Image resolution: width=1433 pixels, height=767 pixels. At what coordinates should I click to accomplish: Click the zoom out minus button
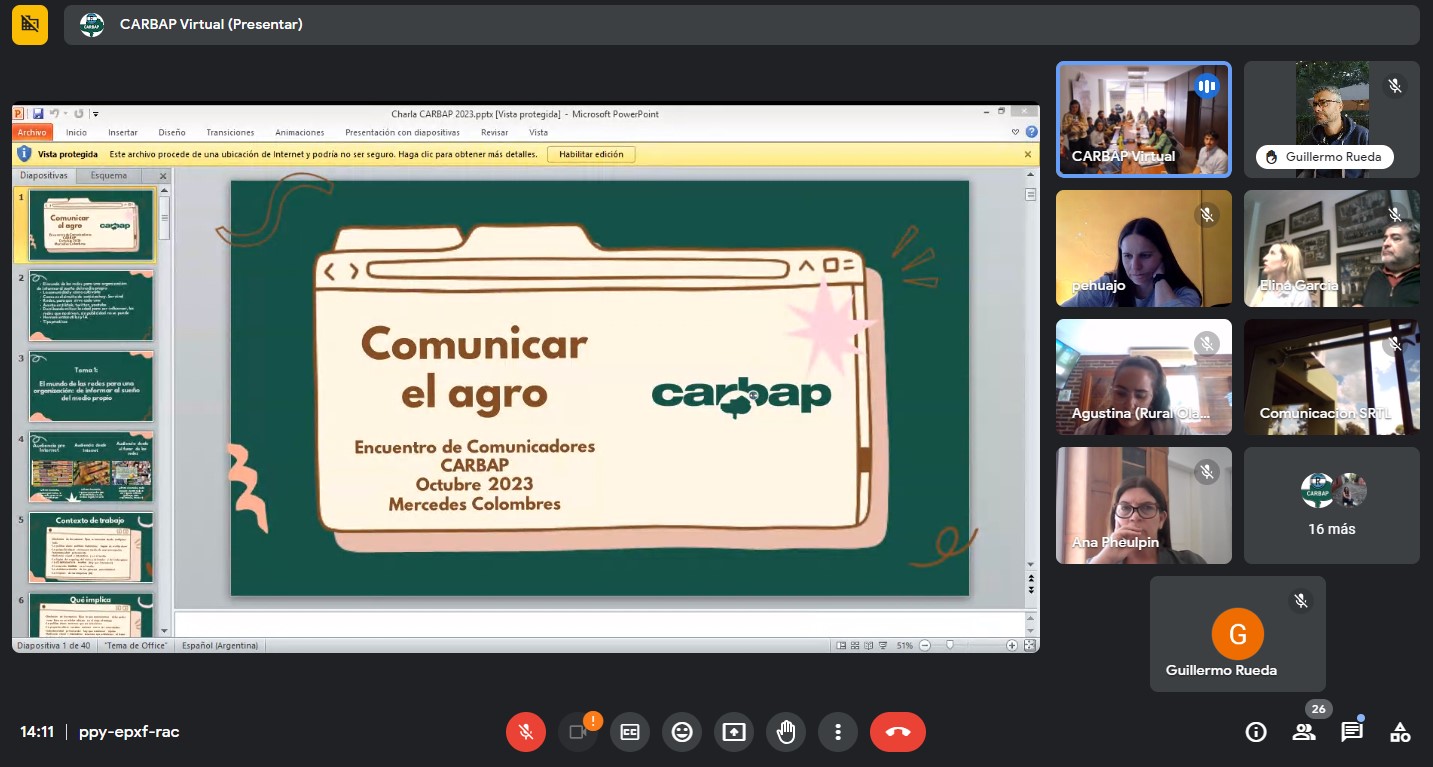click(x=924, y=645)
